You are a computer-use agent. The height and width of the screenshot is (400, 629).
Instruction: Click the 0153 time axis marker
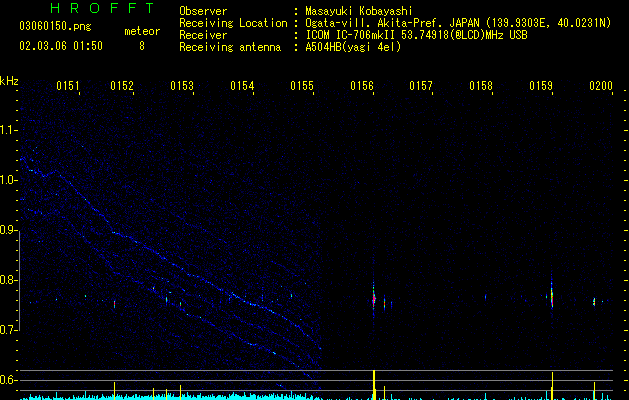[182, 86]
